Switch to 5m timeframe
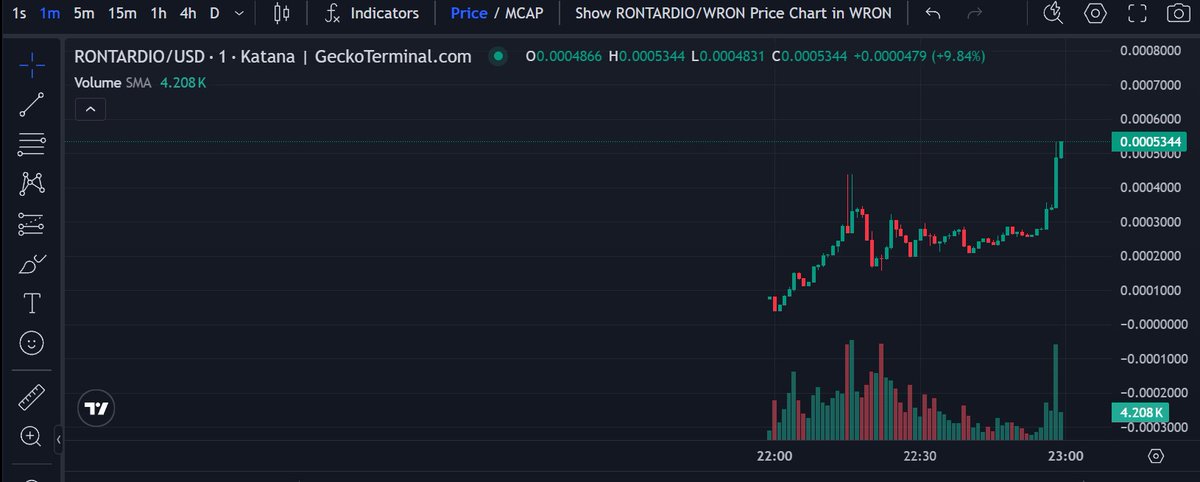Image resolution: width=1200 pixels, height=482 pixels. tap(84, 14)
